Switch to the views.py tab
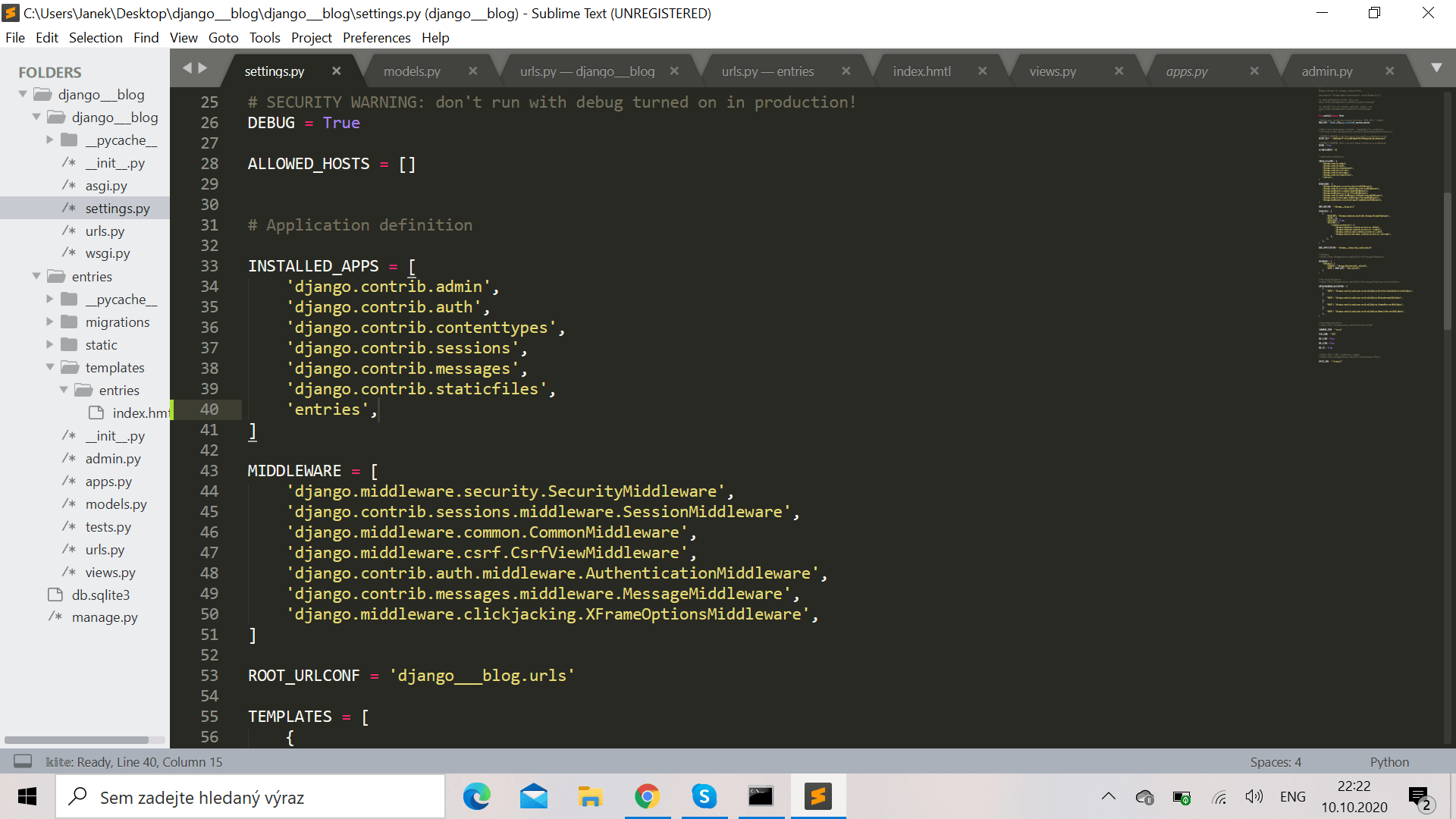Viewport: 1456px width, 819px height. point(1053,71)
